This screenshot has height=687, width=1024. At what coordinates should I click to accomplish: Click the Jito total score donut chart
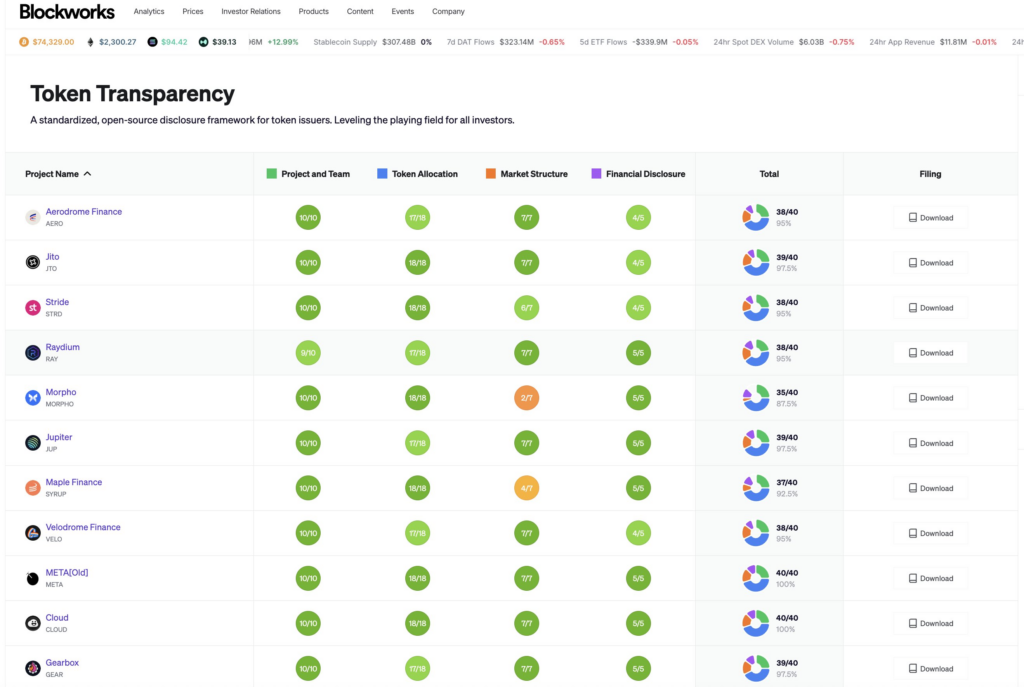pos(755,262)
